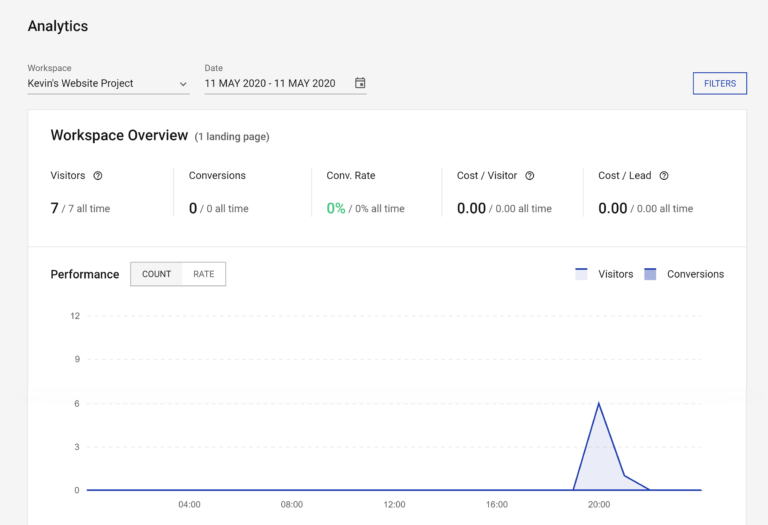Viewport: 768px width, 525px height.
Task: Click the 16:00 x-axis label
Action: 497,504
